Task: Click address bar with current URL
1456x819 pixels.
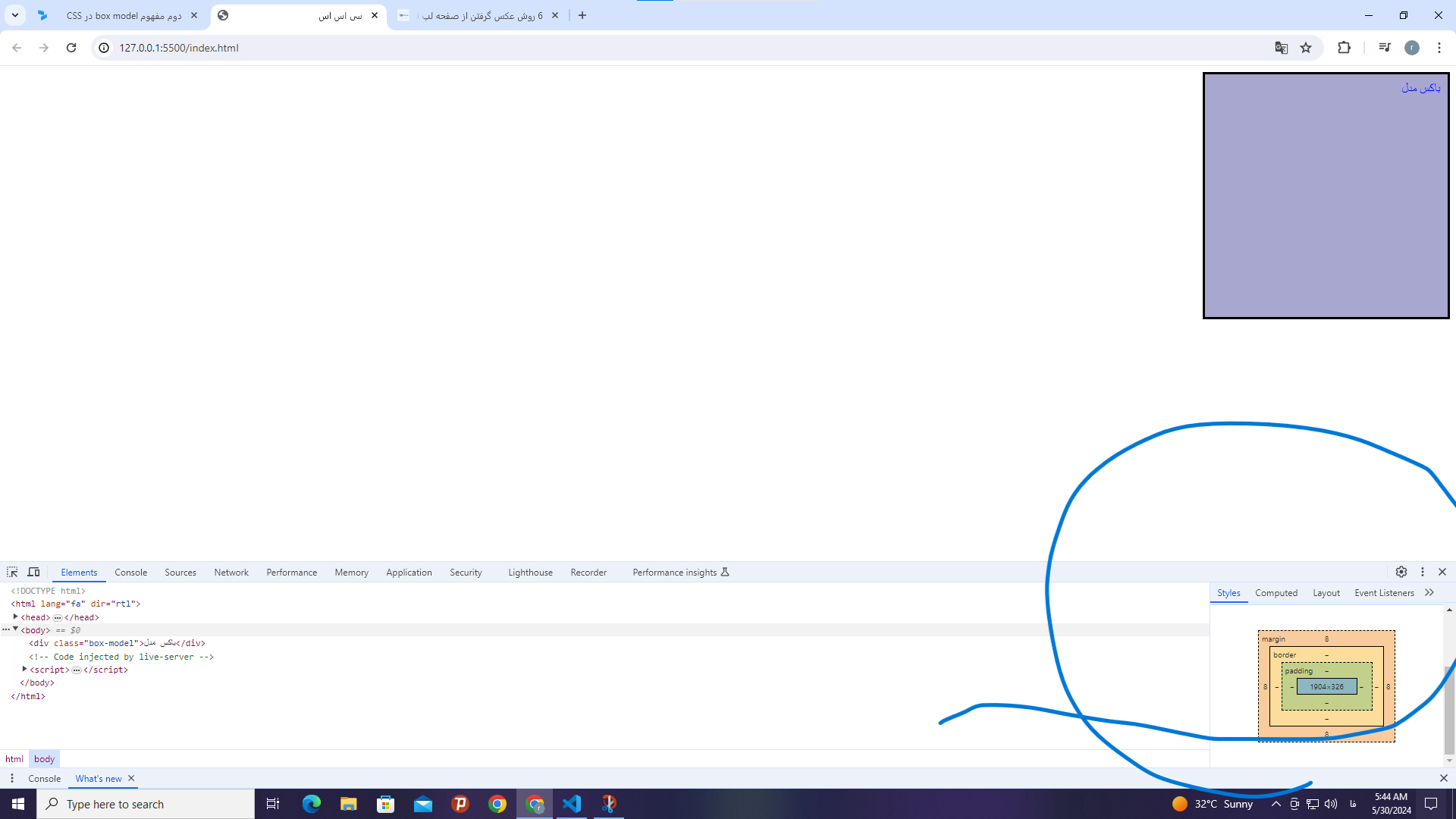Action: point(178,48)
